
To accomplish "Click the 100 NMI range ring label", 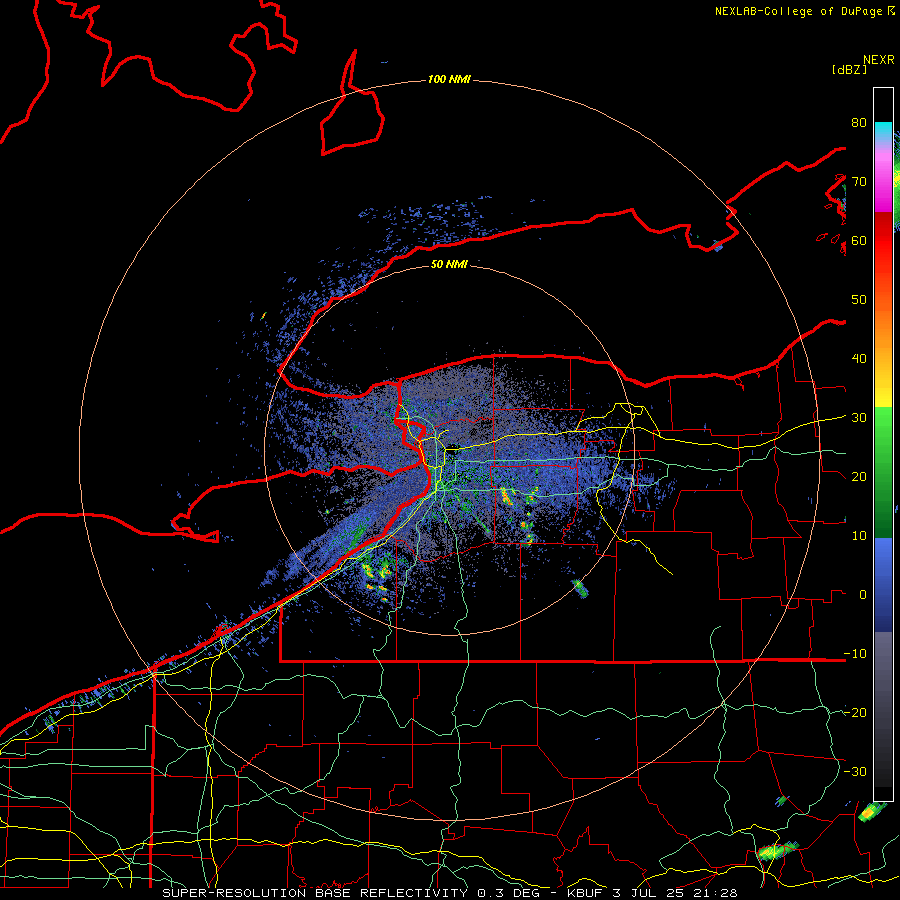I will (x=449, y=79).
